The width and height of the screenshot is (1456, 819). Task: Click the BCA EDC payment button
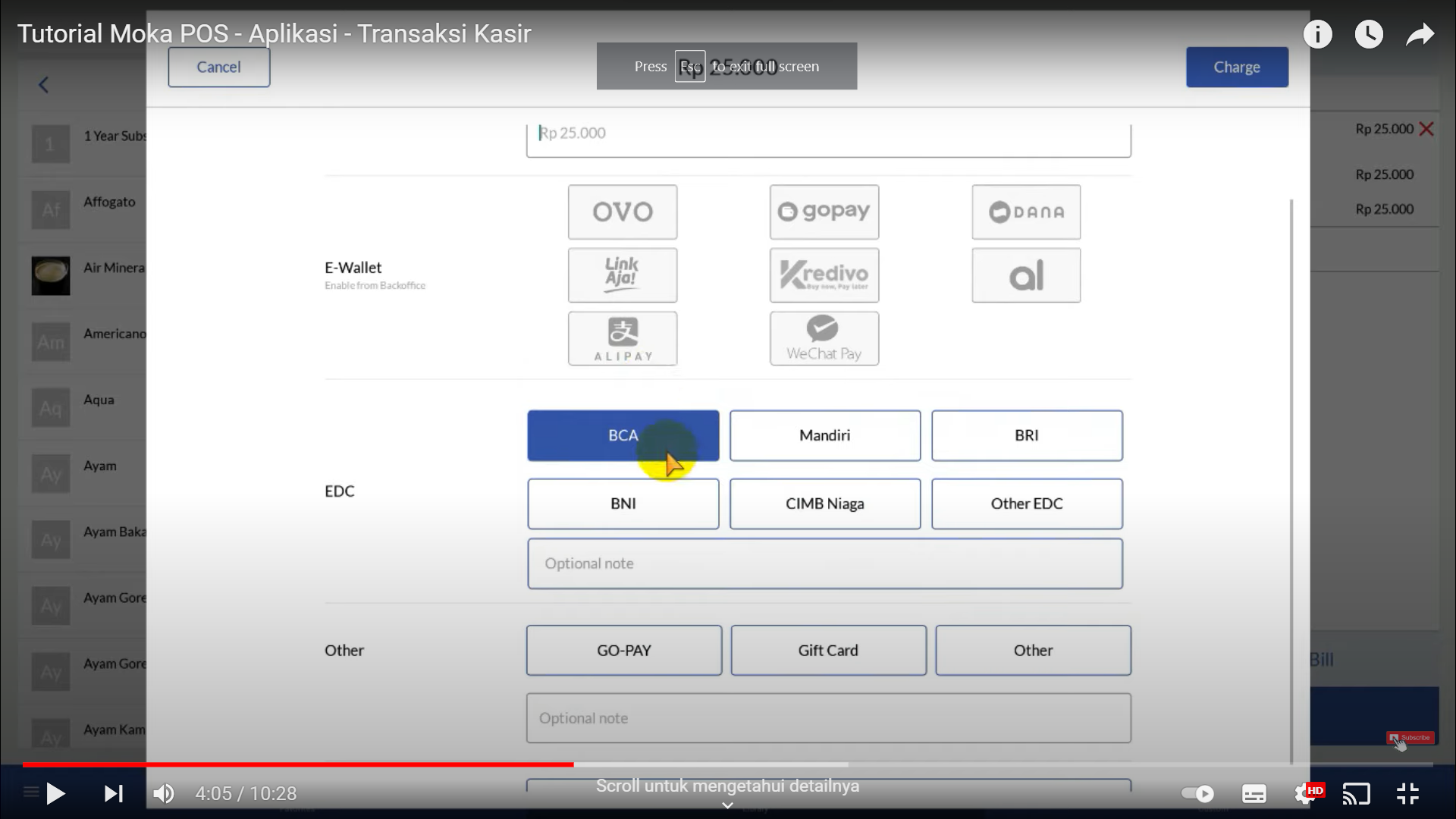[623, 435]
